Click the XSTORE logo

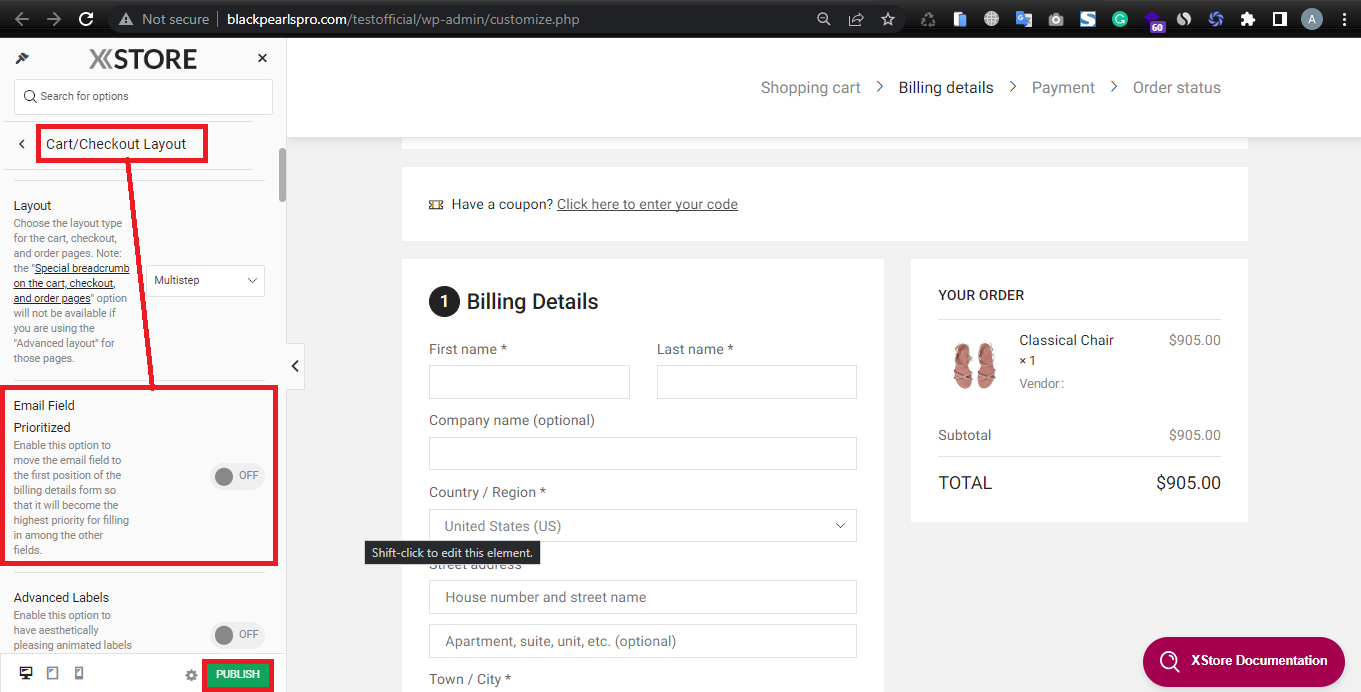pos(143,59)
